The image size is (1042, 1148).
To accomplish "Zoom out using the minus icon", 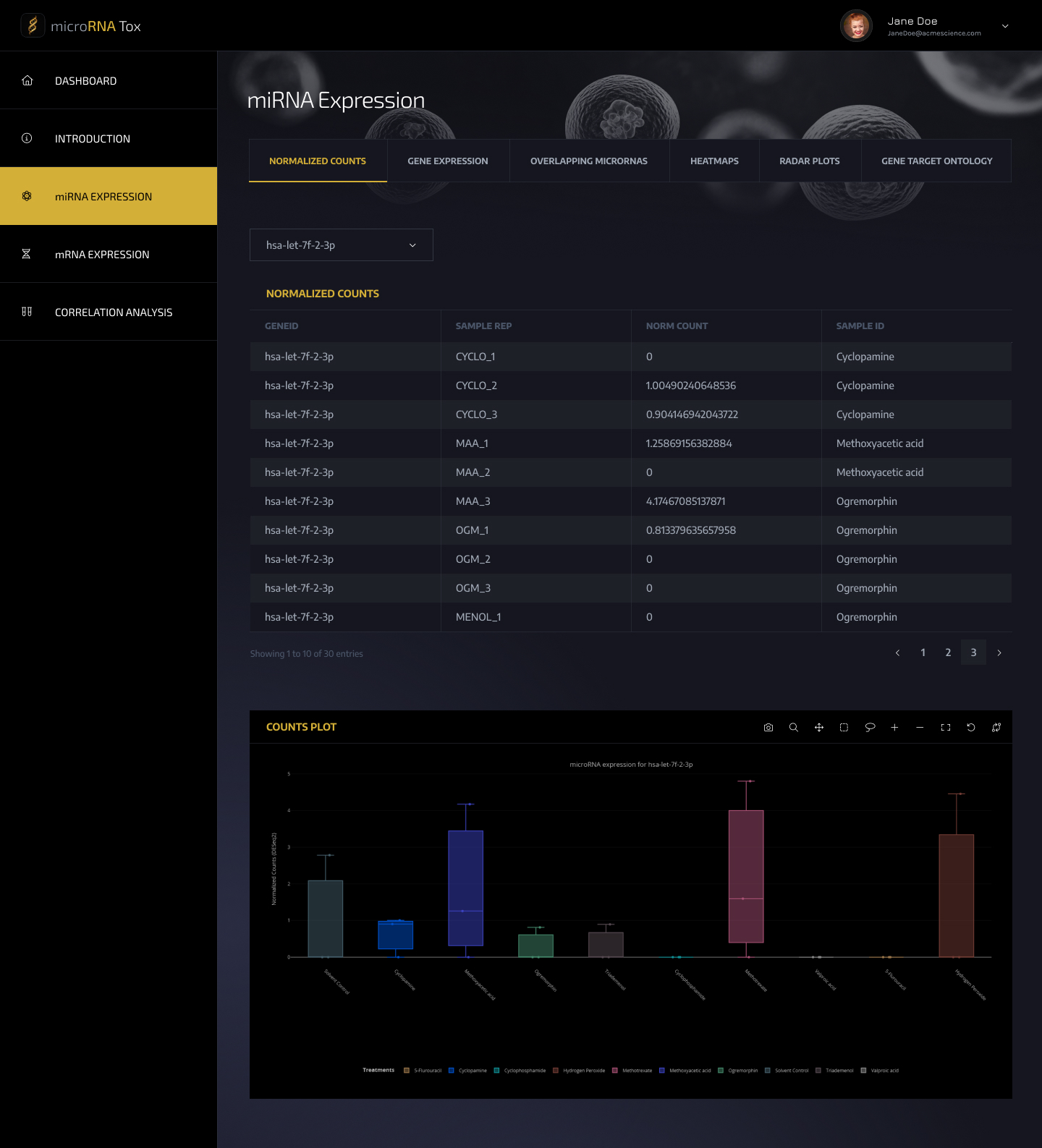I will coord(920,728).
